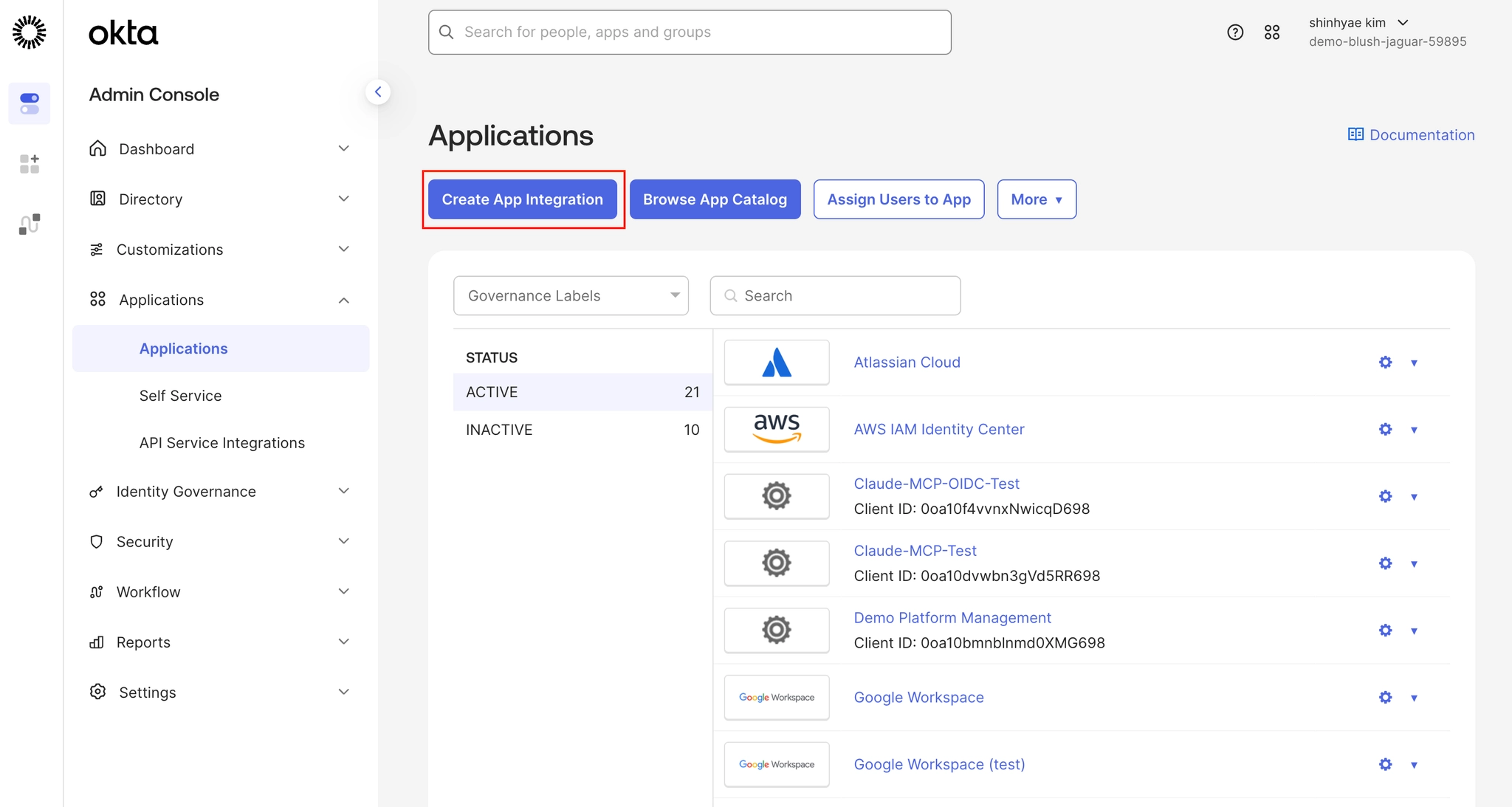Click the Atlassian Cloud logo thumbnail
Image resolution: width=1512 pixels, height=807 pixels.
(x=777, y=363)
